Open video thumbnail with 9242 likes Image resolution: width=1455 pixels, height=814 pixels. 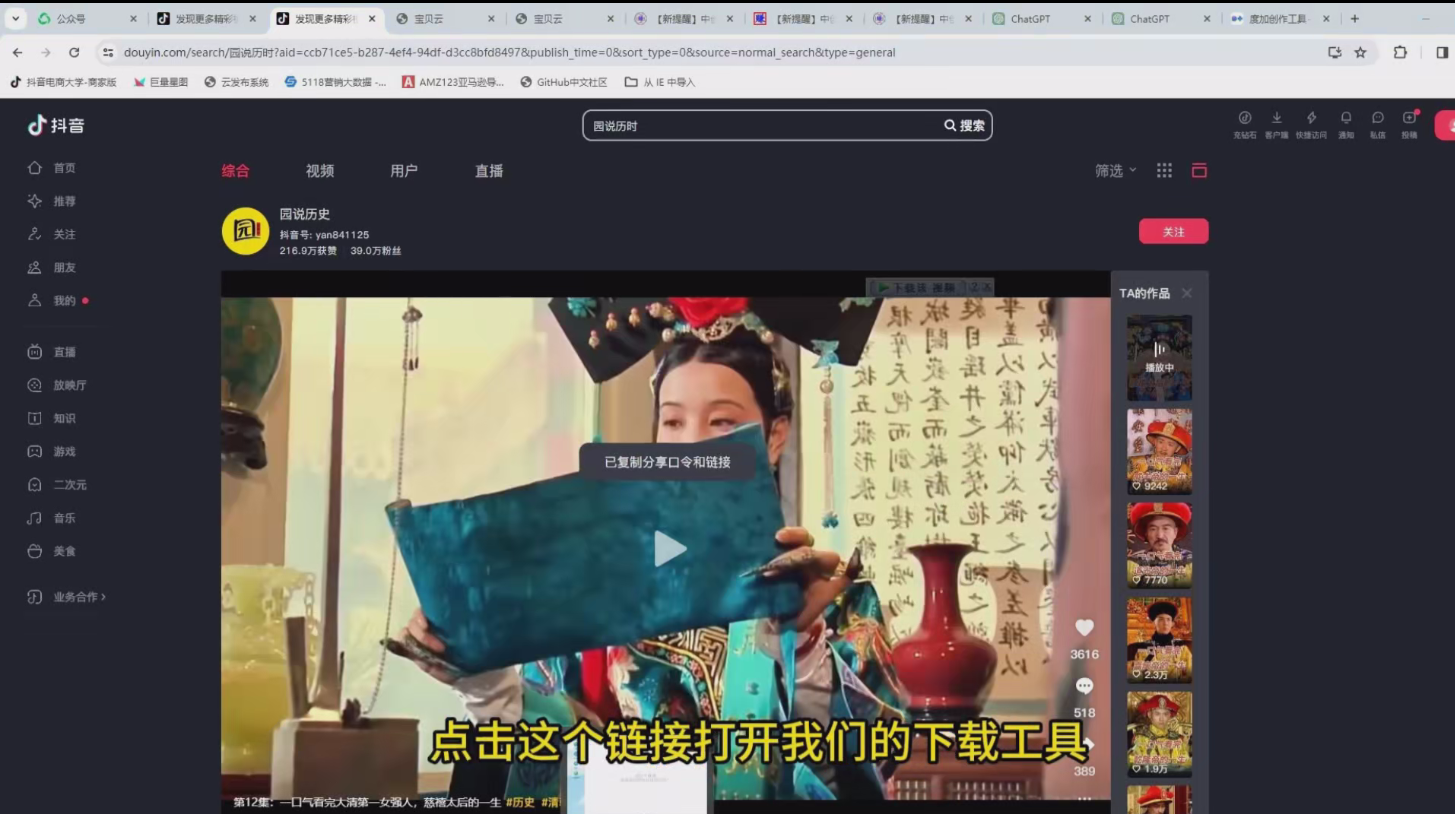click(1160, 451)
